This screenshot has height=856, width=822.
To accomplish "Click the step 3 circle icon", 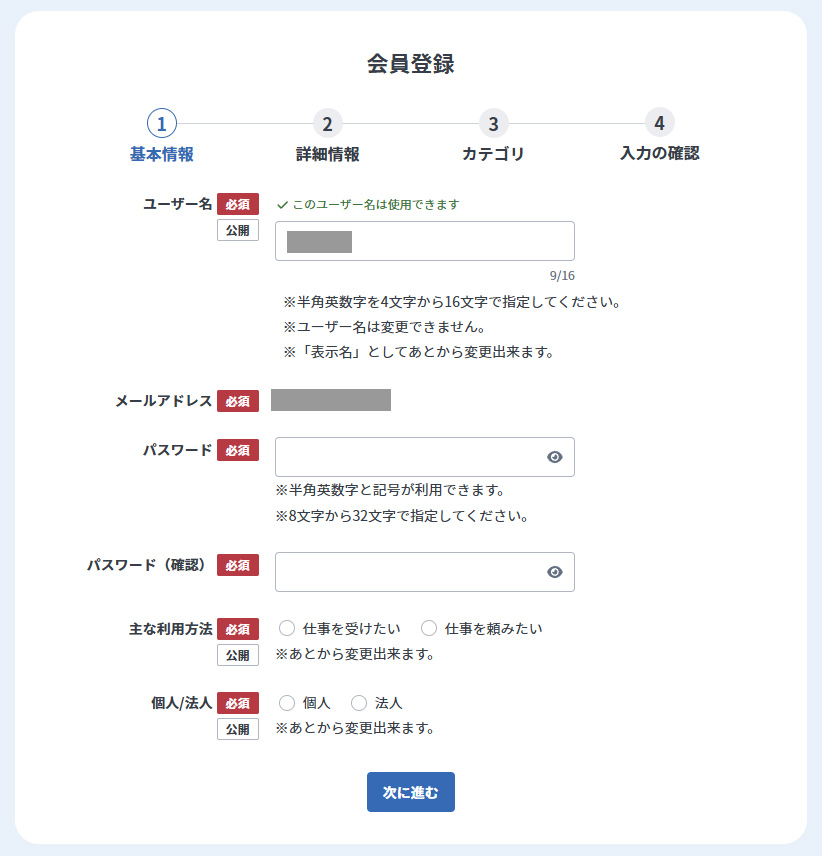I will click(493, 123).
